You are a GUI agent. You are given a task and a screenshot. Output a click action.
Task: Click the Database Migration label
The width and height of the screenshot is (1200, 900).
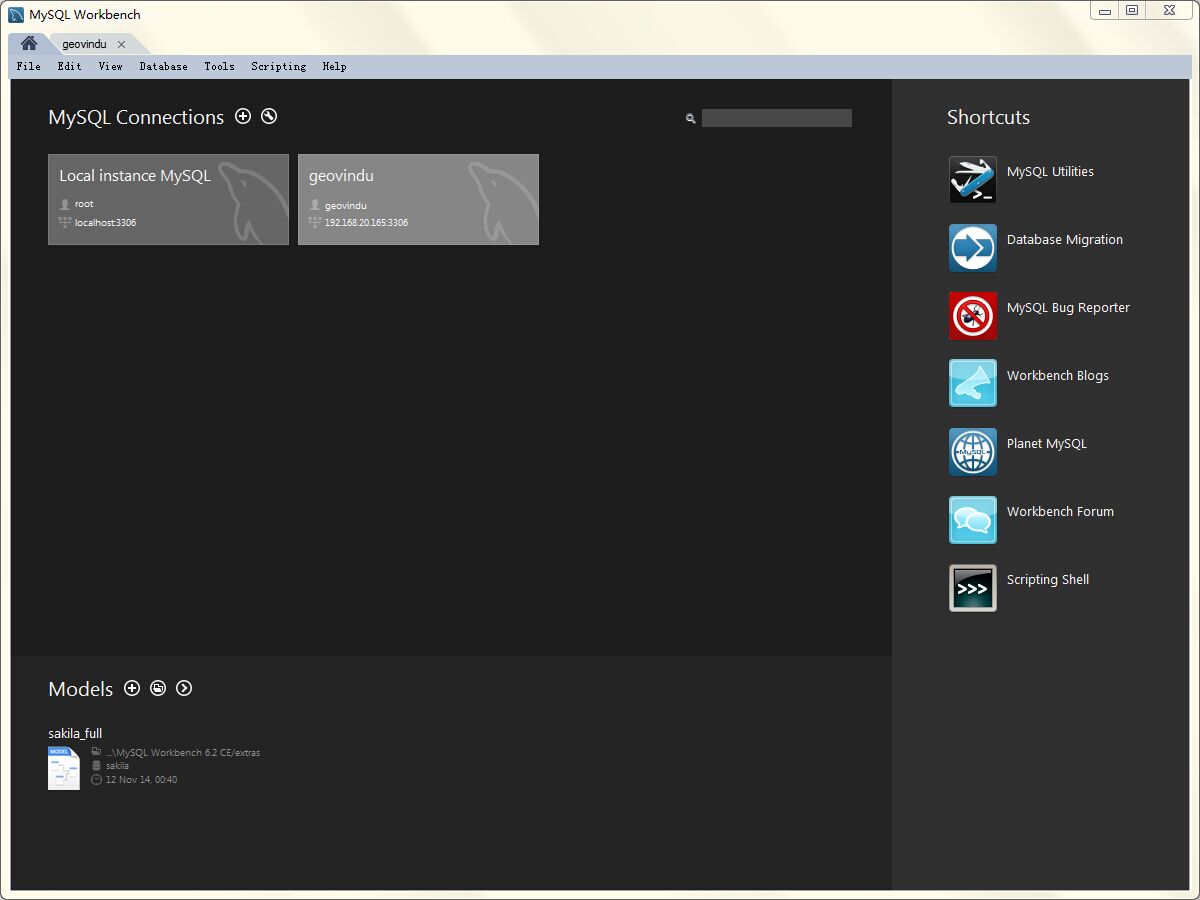coord(1065,240)
